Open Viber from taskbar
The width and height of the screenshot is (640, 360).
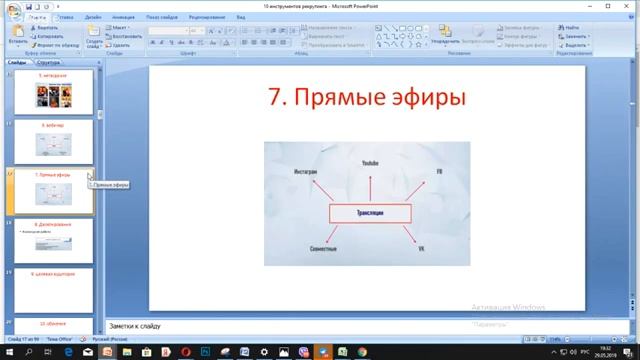[303, 352]
